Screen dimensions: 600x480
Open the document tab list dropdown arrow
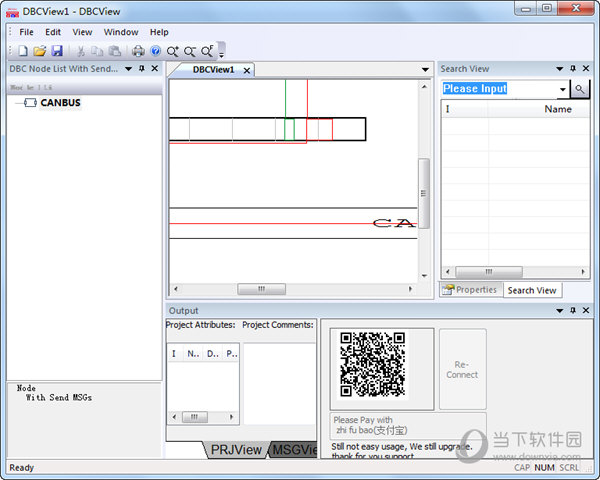click(x=425, y=70)
